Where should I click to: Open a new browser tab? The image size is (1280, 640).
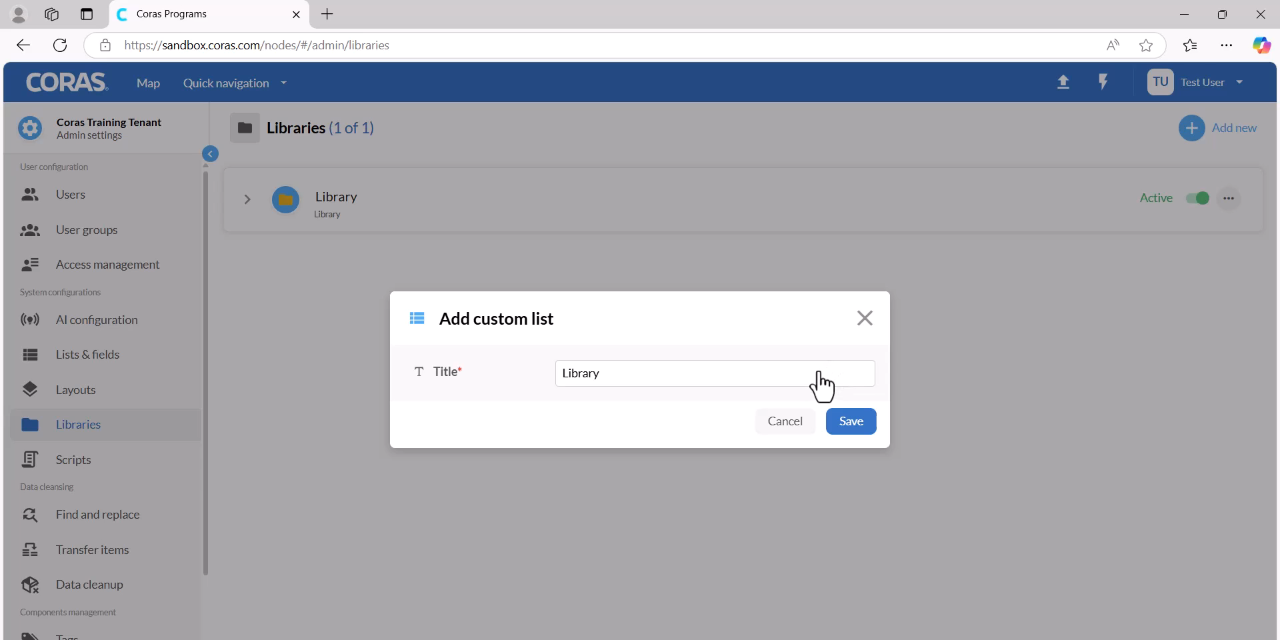327,14
